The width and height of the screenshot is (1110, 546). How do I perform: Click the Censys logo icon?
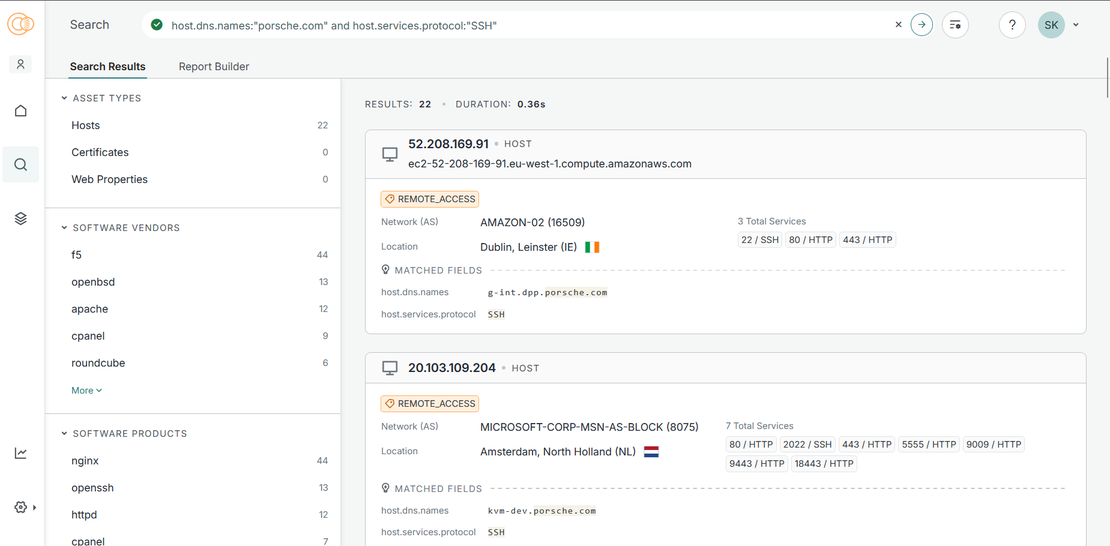pyautogui.click(x=21, y=24)
